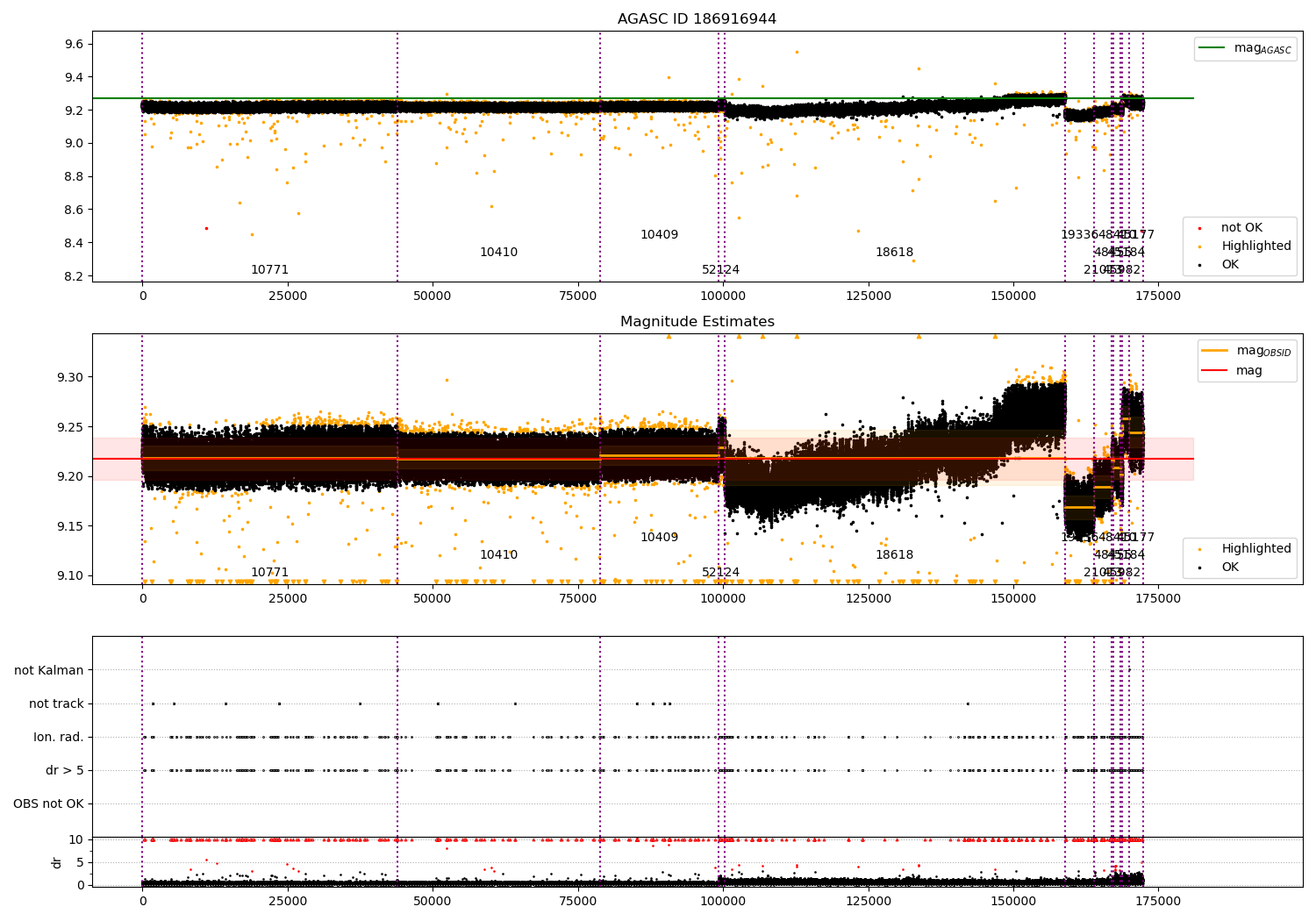Click the 'not track' axis label
This screenshot has height=921, width=1316.
56,704
